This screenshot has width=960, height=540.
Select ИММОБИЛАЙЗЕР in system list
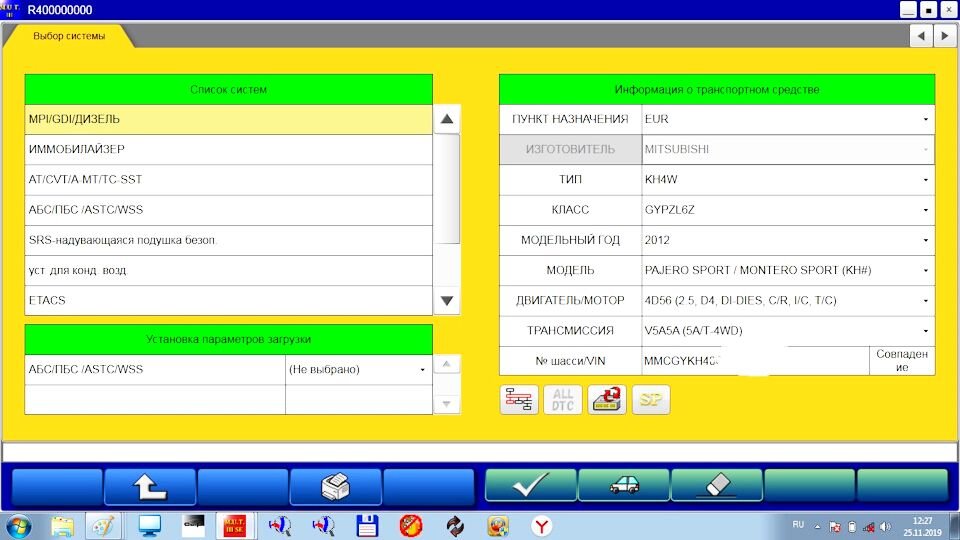click(228, 149)
